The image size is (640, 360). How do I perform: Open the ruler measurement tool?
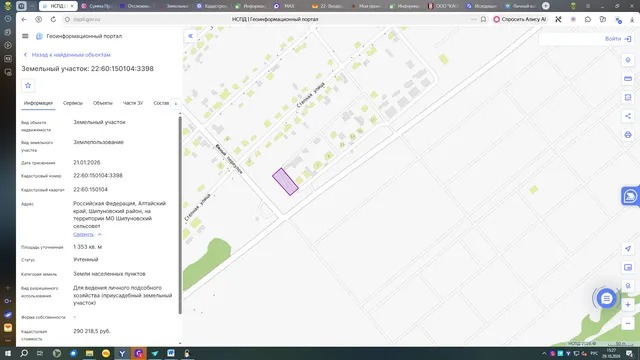coord(628,79)
